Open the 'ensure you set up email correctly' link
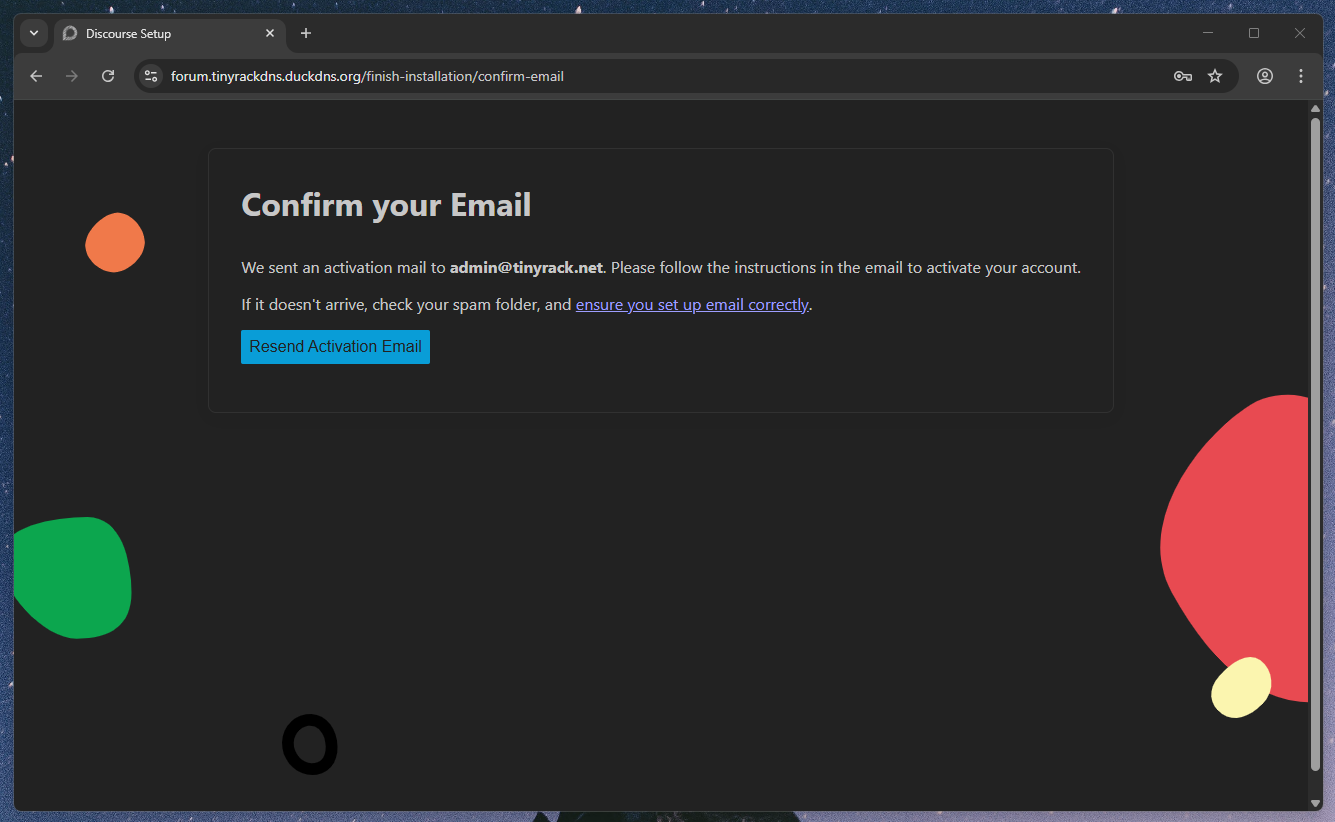 (x=692, y=305)
